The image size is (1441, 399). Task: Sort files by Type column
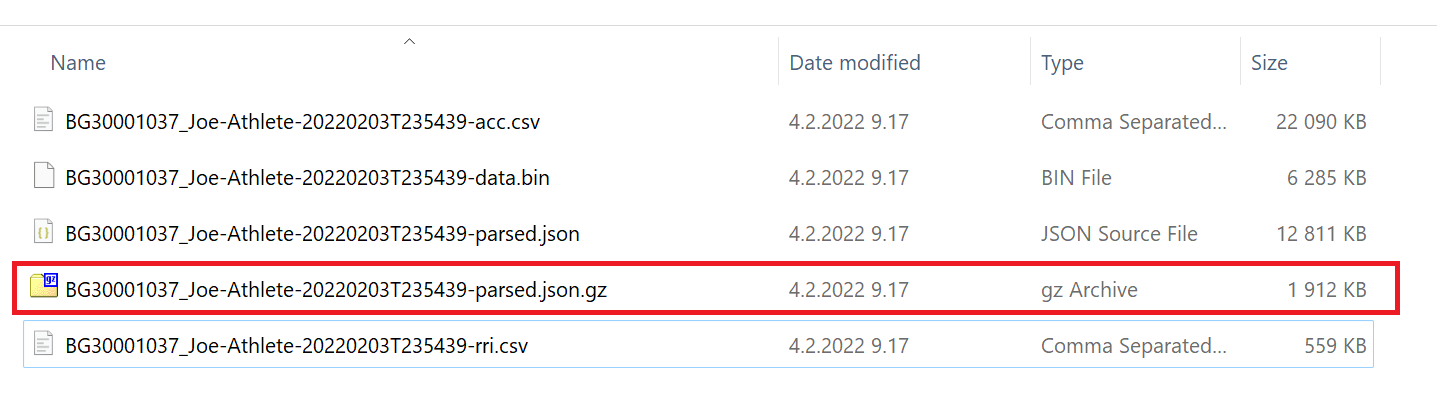1062,62
